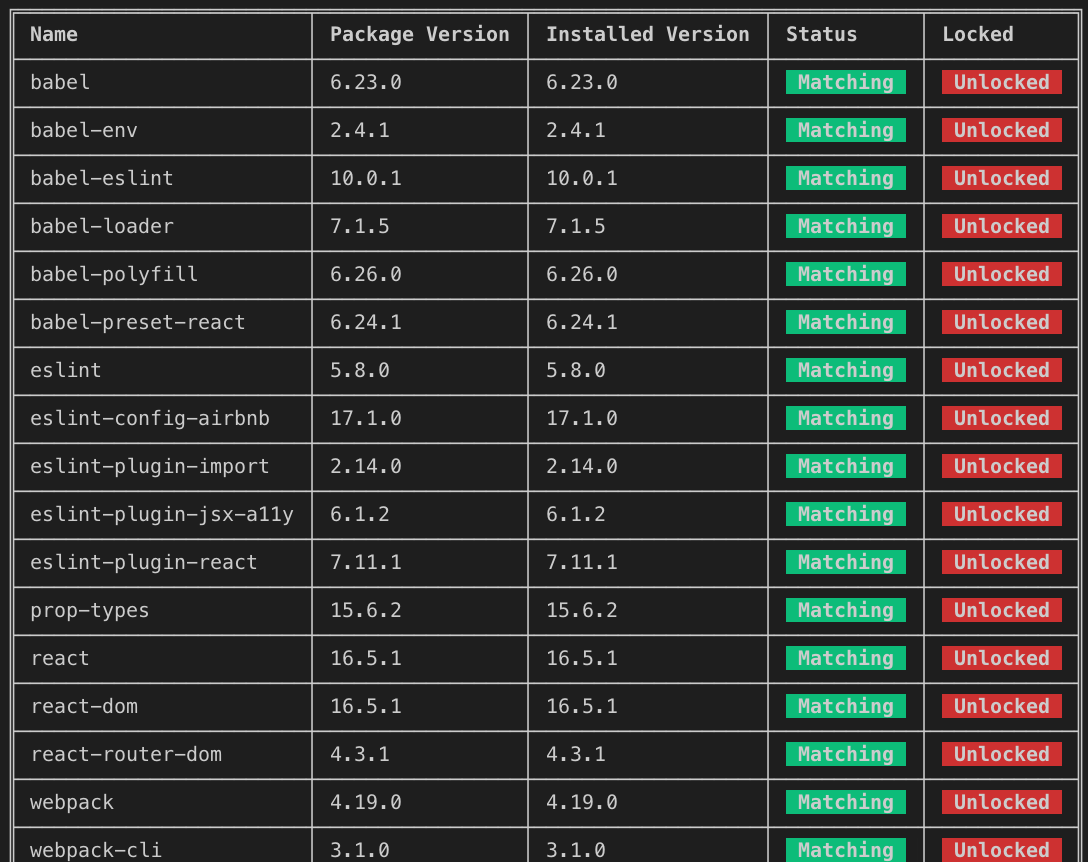Click the Matching badge in babel row
The image size is (1088, 862).
click(x=846, y=82)
